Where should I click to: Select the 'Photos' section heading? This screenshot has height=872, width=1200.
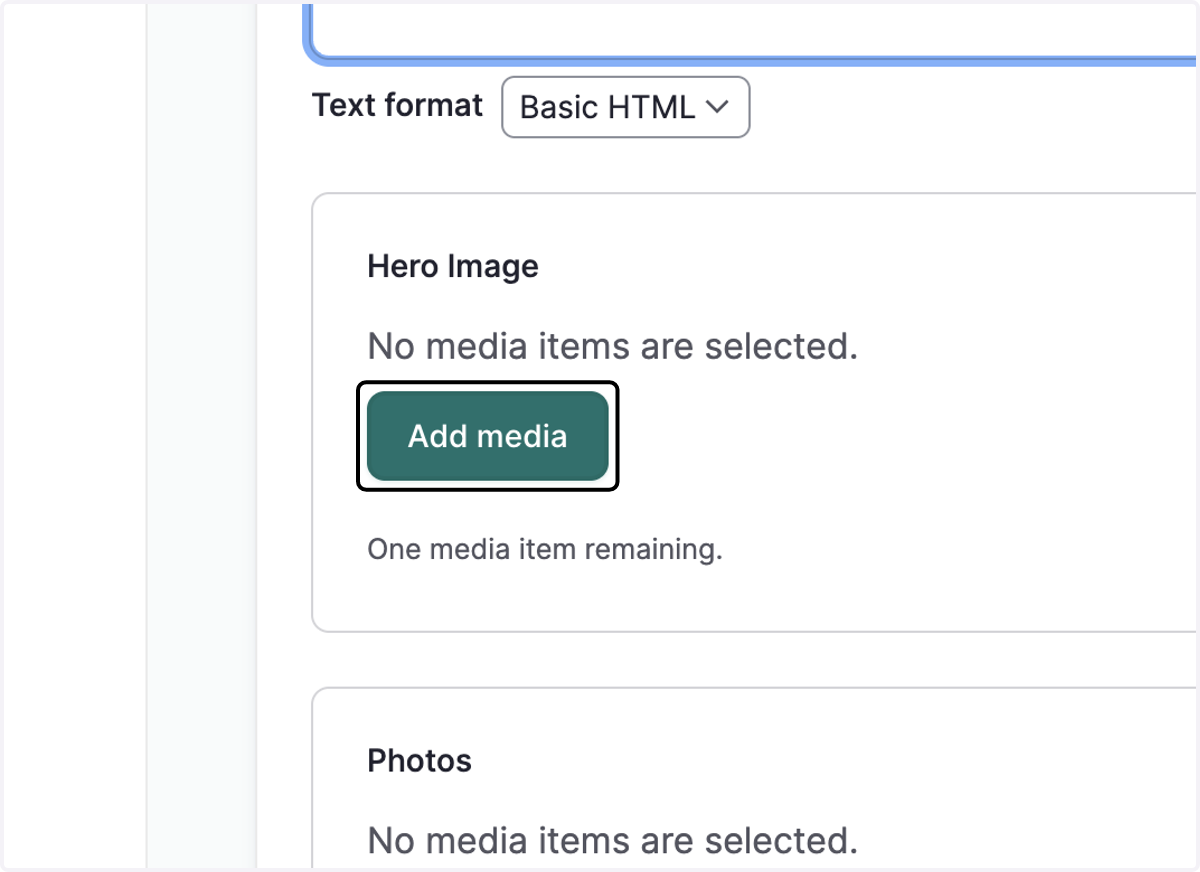[x=420, y=761]
